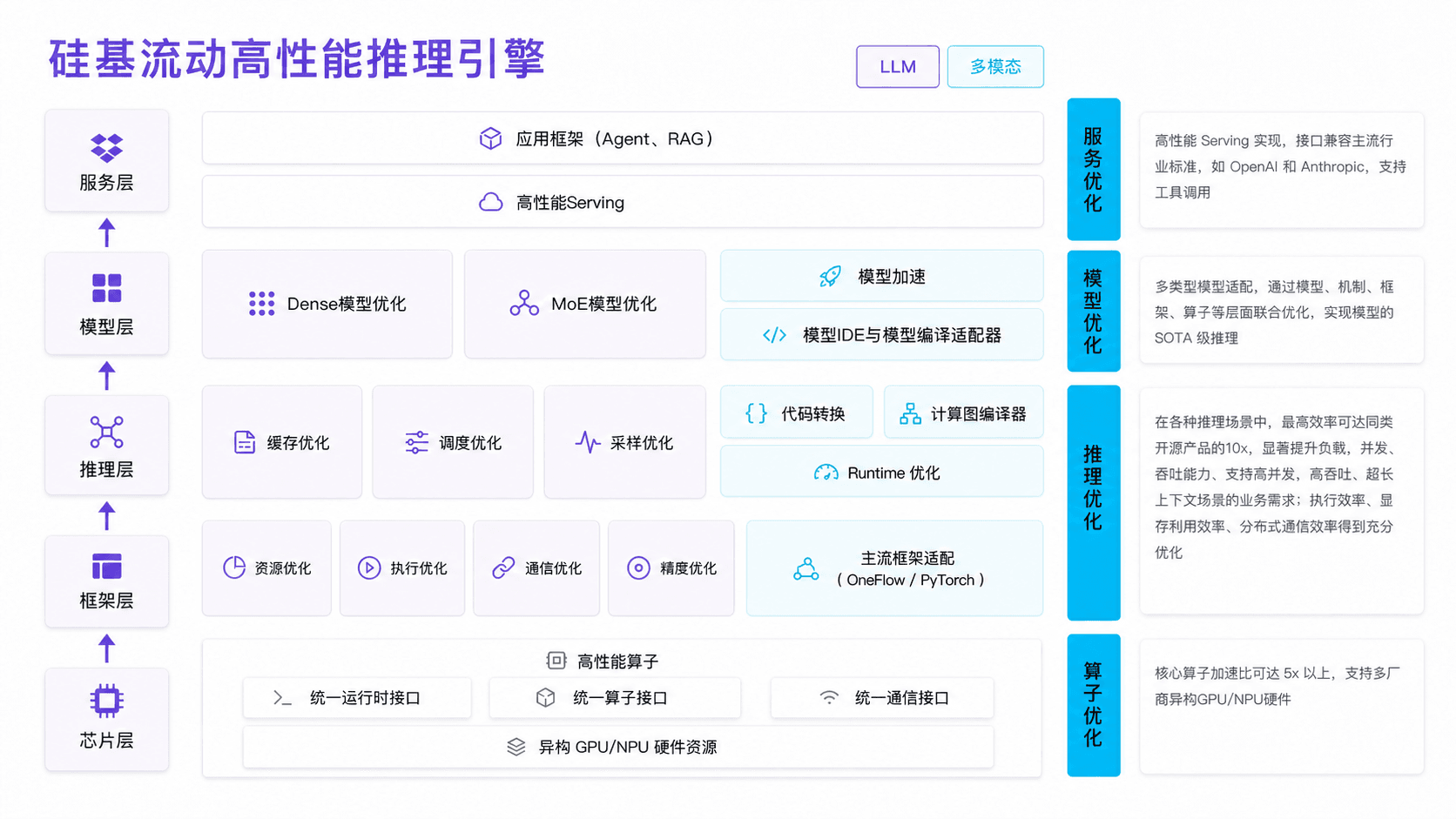Click the 资源优化 label
The image size is (1456, 819).
[x=283, y=568]
